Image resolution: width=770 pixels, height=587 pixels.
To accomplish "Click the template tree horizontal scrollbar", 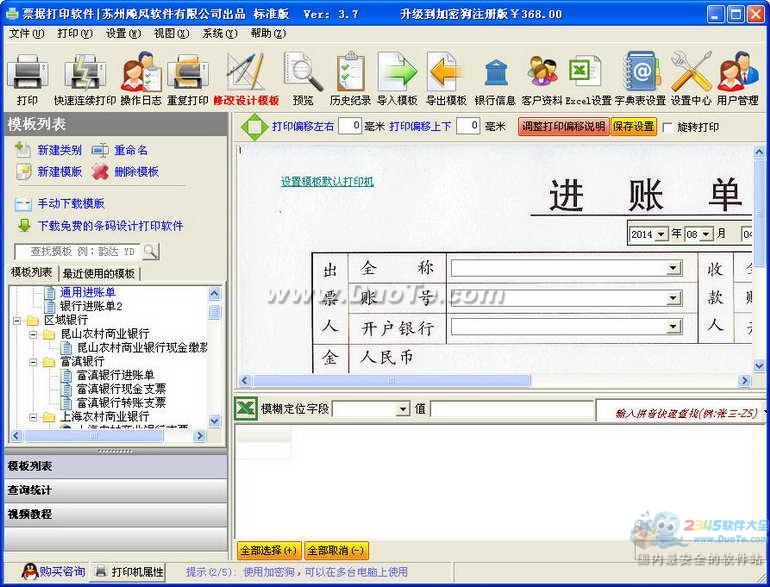I will point(93,436).
